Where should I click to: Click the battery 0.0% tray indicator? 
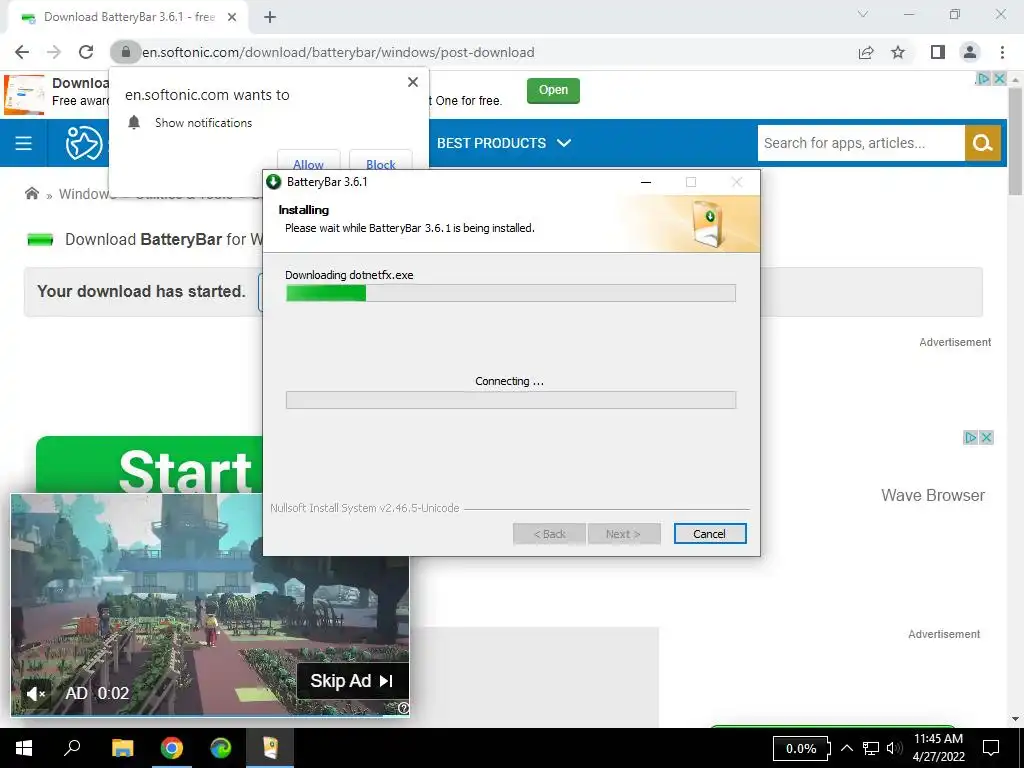(801, 748)
